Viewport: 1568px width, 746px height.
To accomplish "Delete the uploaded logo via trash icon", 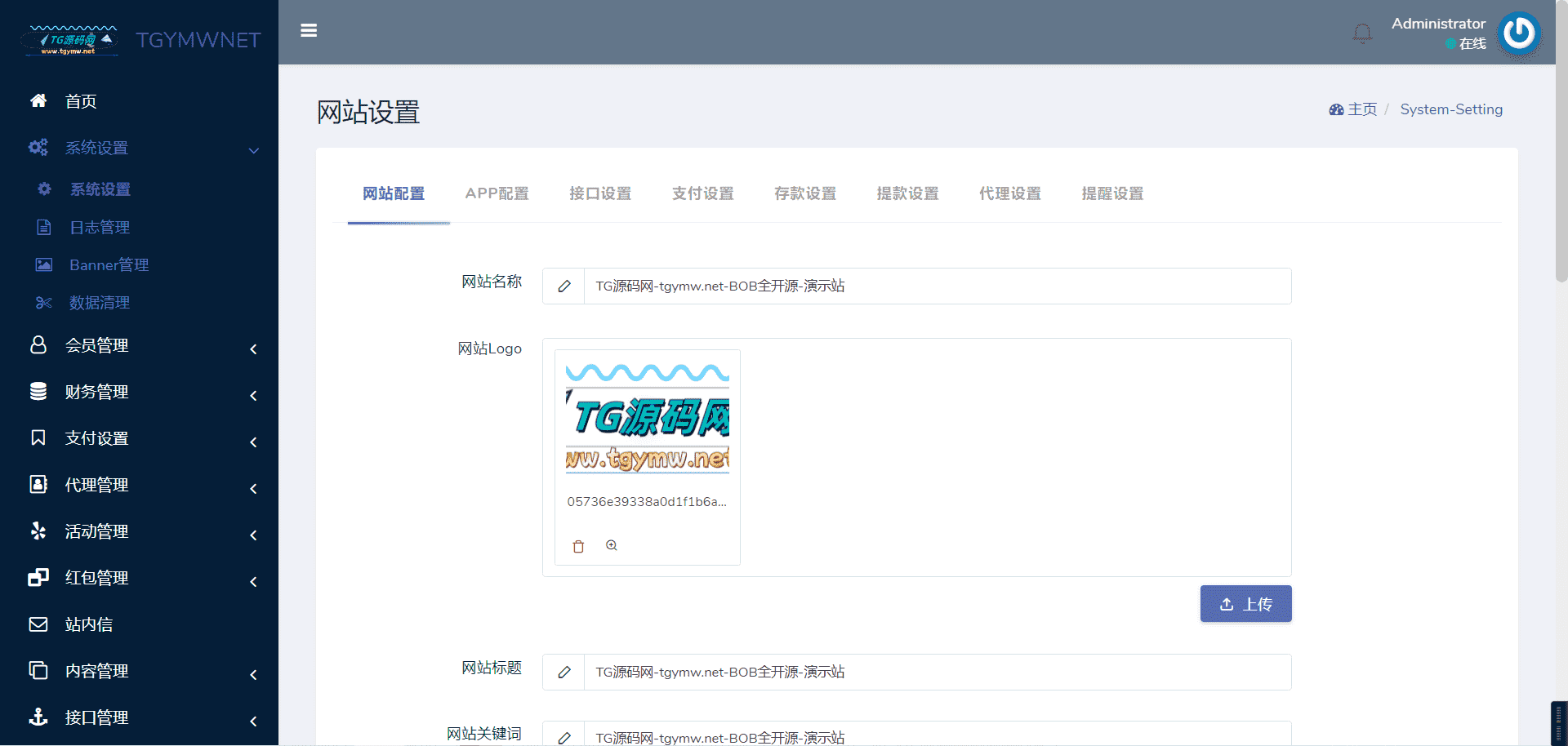I will tap(578, 546).
